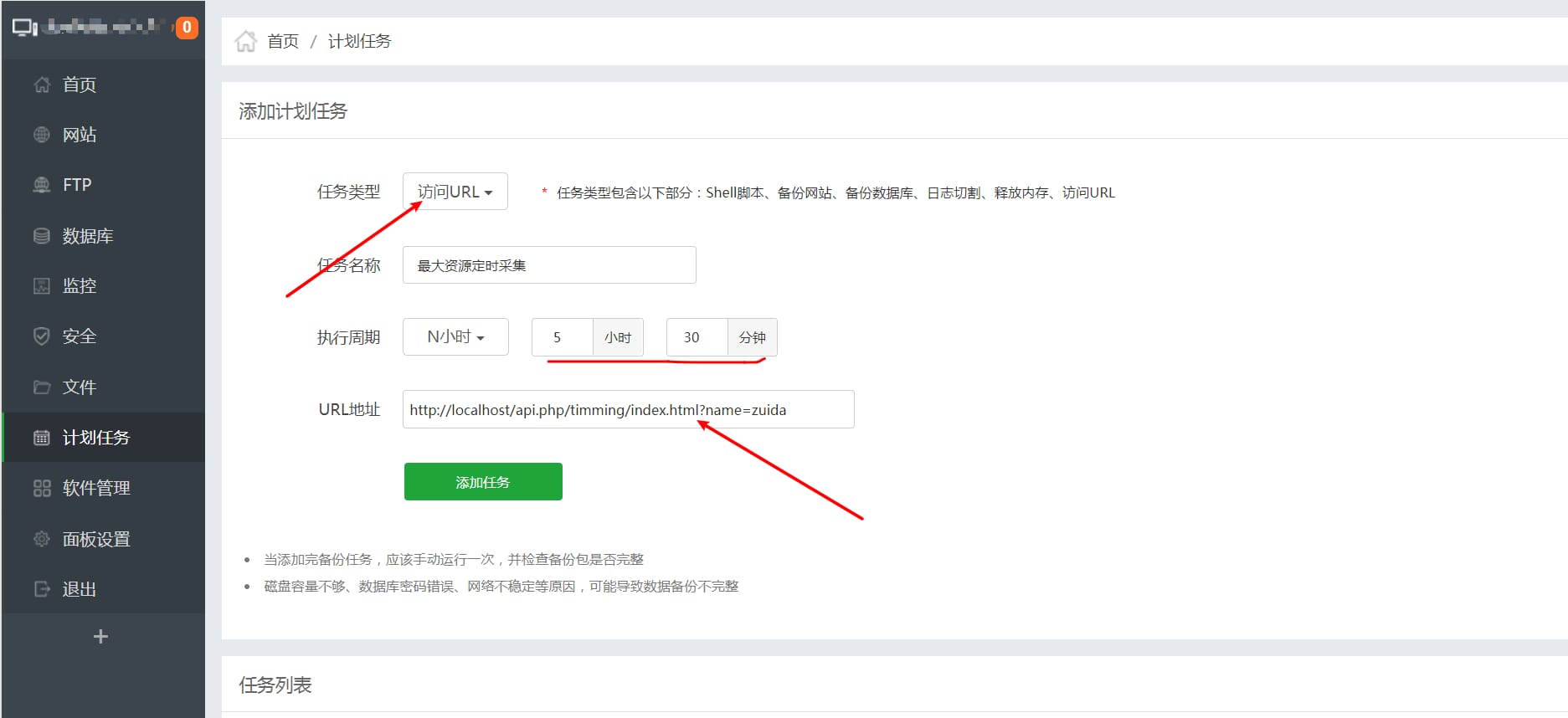The image size is (1568, 718).
Task: Click the home icon in the sidebar
Action: click(42, 85)
